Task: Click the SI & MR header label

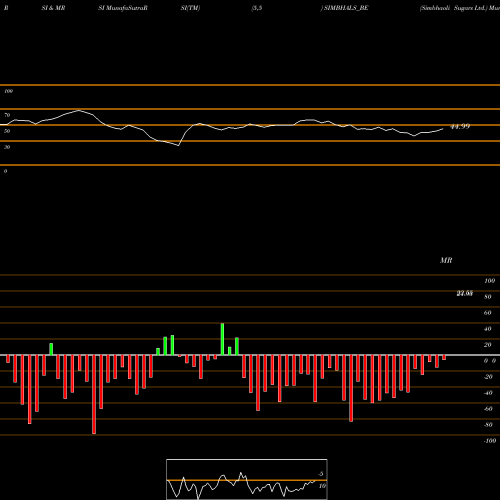Action: click(x=53, y=8)
